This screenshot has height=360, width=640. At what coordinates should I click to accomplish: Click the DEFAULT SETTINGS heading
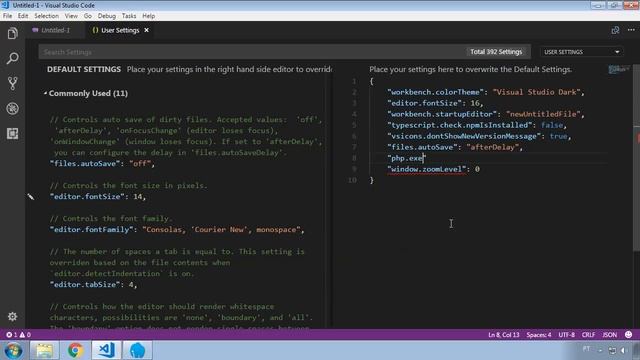tap(84, 69)
